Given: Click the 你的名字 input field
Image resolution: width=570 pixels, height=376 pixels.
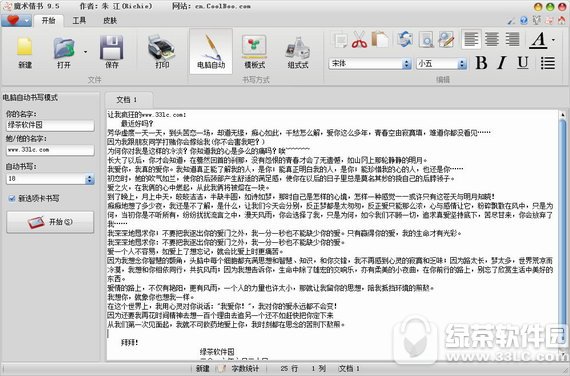Looking at the screenshot, I should [50, 125].
